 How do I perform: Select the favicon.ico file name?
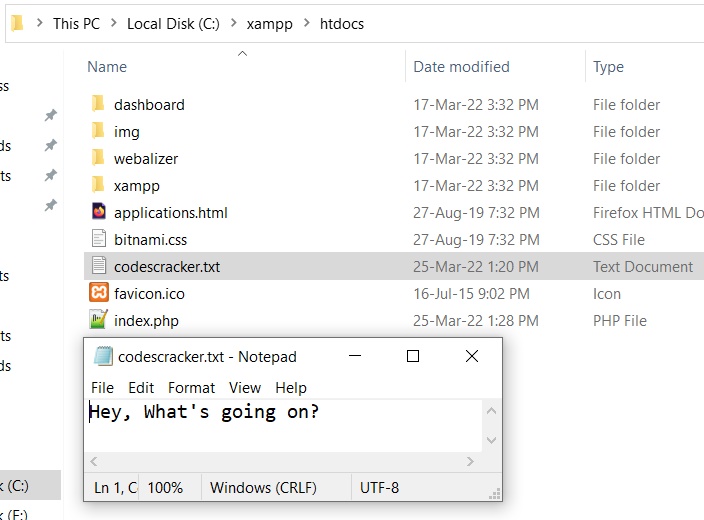click(x=149, y=294)
